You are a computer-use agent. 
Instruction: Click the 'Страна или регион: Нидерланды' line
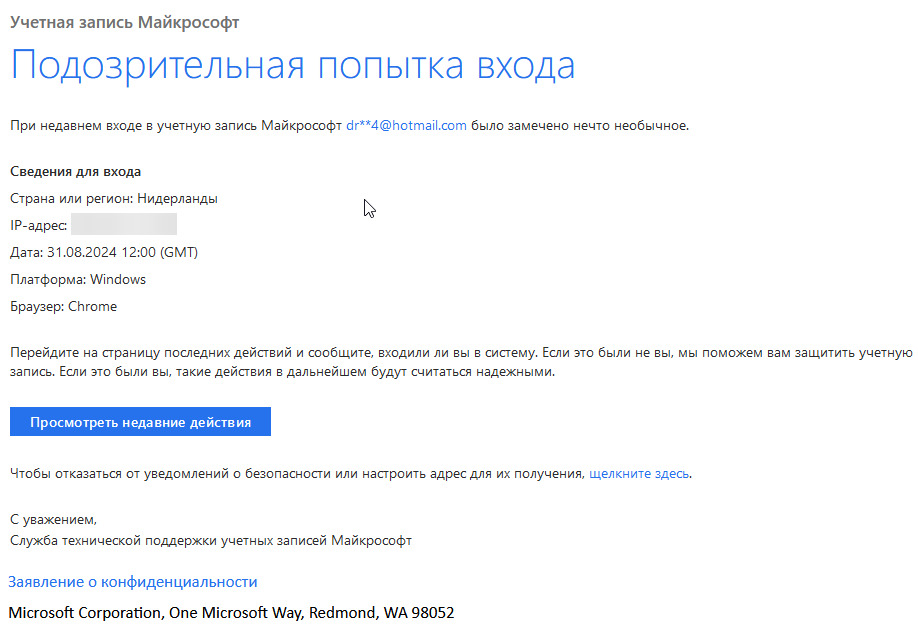tap(114, 198)
